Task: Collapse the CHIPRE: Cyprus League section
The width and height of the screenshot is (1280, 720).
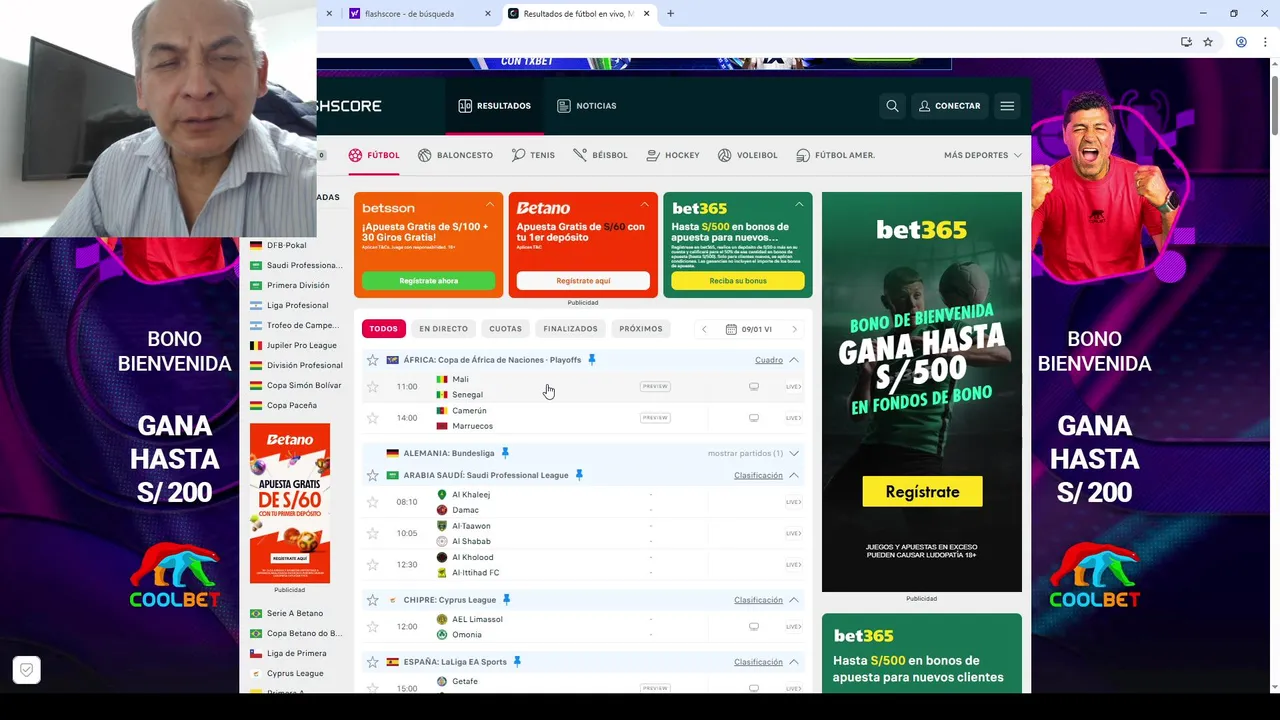Action: click(794, 600)
